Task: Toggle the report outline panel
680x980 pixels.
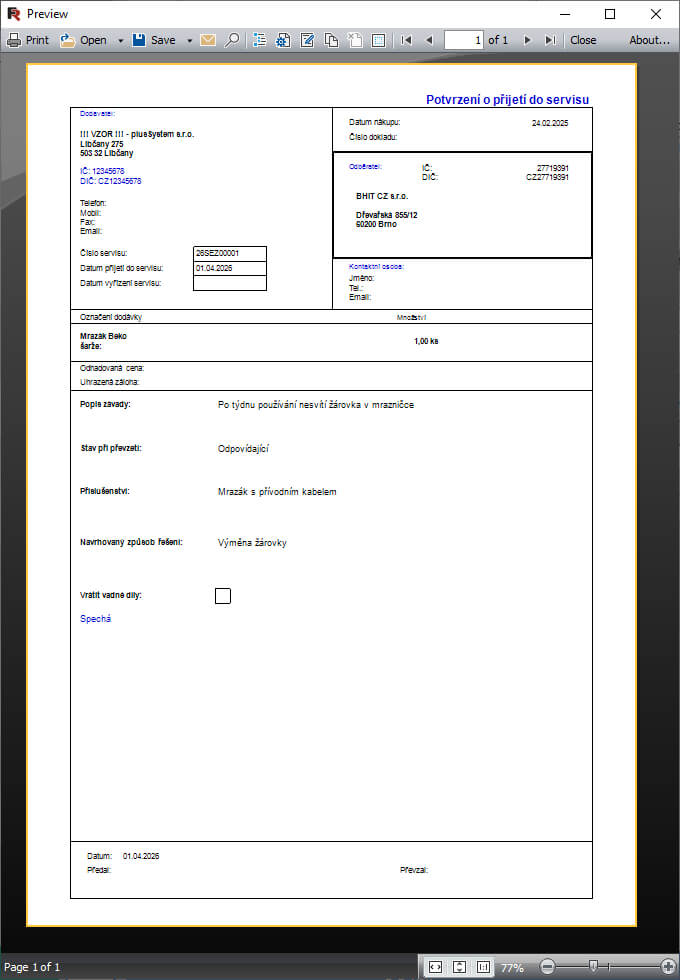Action: coord(260,40)
